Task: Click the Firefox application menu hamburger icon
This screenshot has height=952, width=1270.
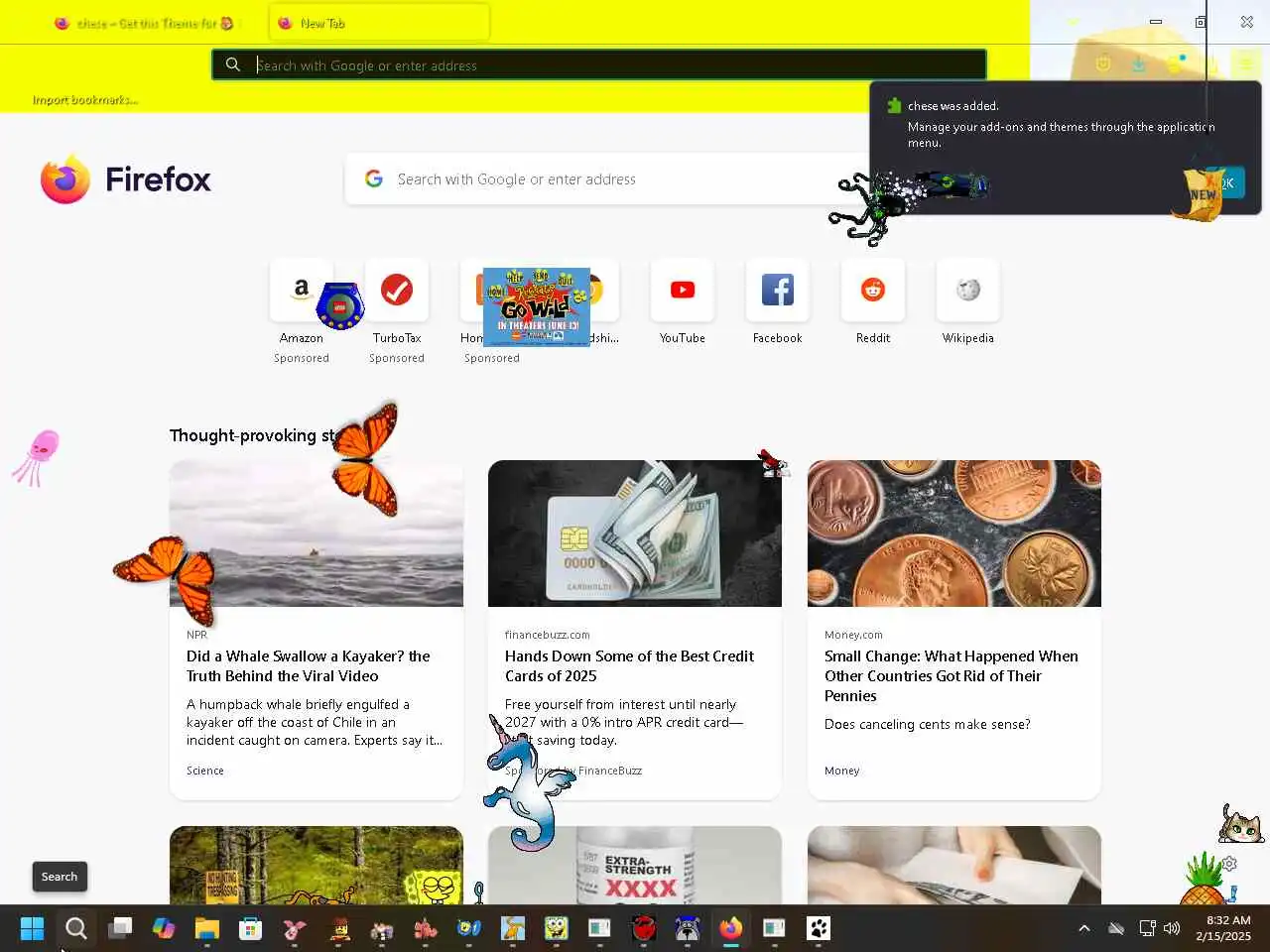Action: tap(1245, 64)
